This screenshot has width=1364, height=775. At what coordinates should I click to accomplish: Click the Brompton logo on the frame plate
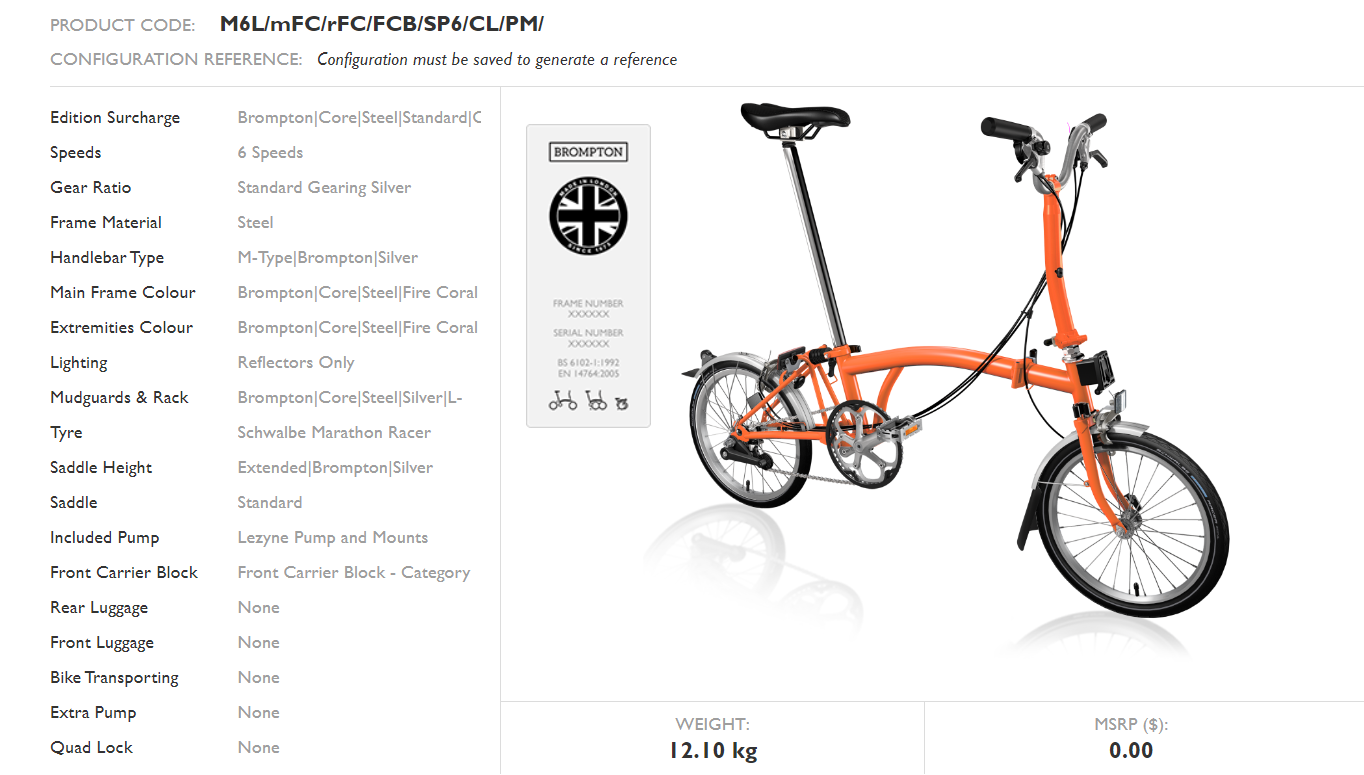(x=588, y=152)
